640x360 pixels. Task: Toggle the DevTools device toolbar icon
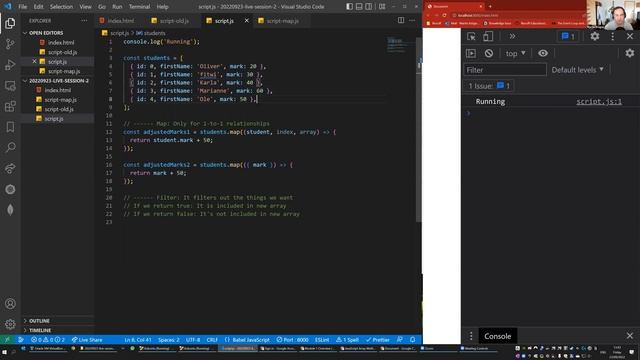[x=488, y=36]
